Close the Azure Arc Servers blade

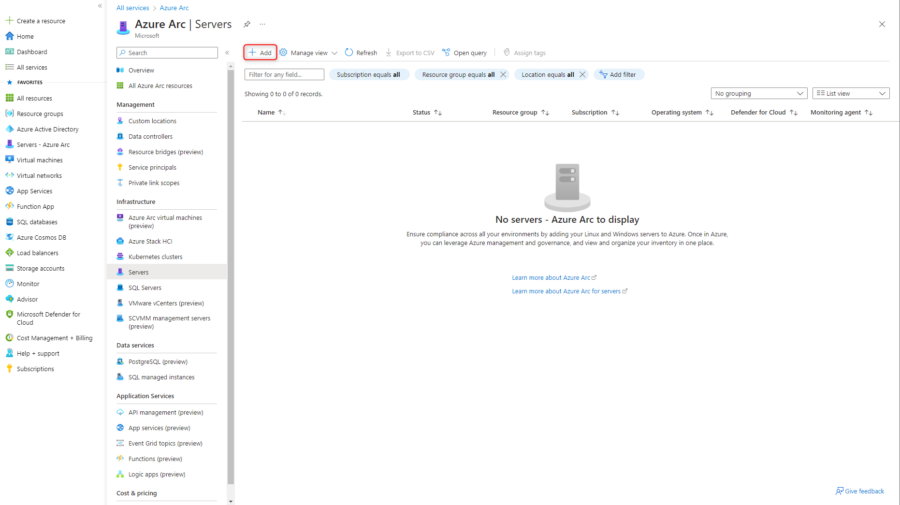(882, 24)
